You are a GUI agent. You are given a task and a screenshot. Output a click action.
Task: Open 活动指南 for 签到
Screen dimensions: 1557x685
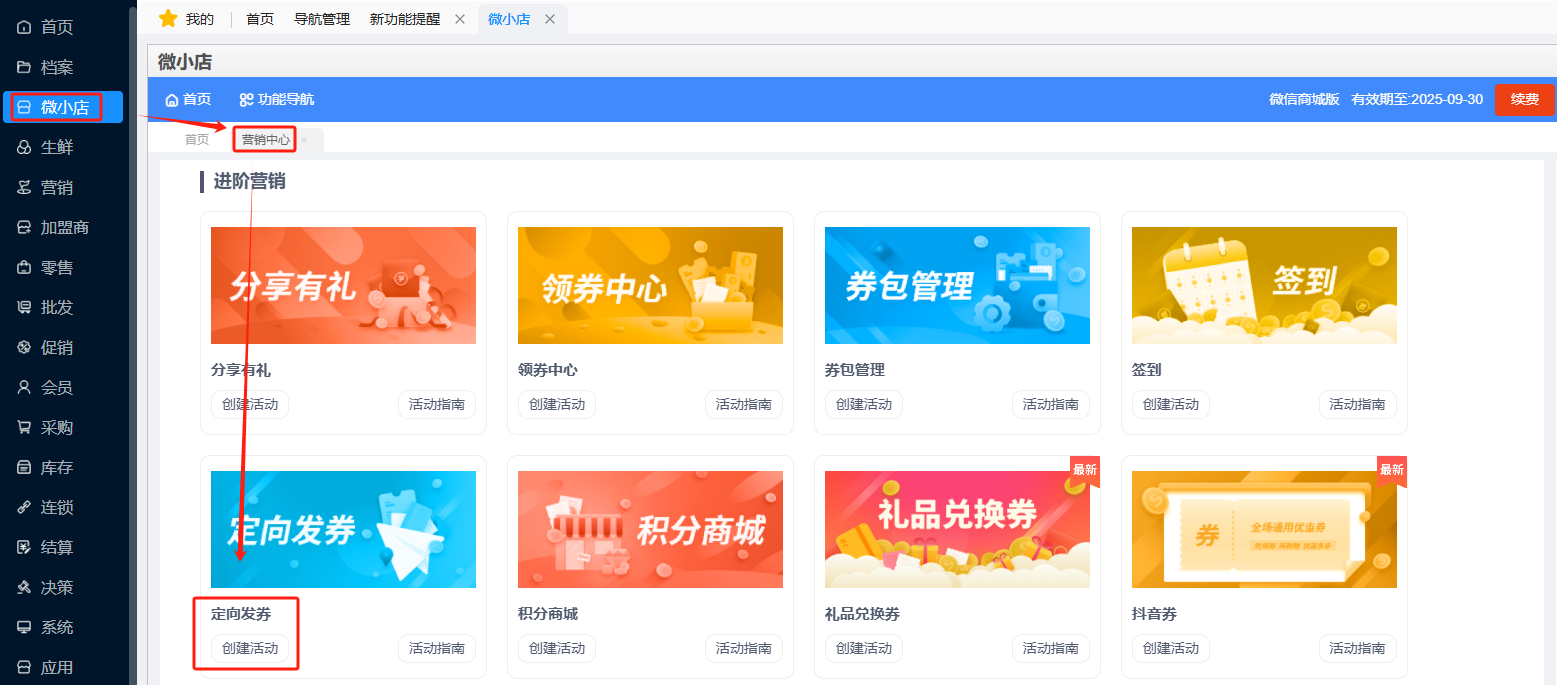1358,404
